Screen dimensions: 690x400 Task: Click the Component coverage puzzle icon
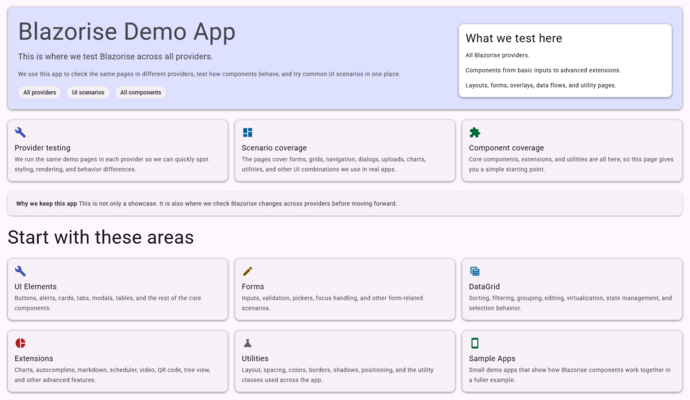coord(474,132)
